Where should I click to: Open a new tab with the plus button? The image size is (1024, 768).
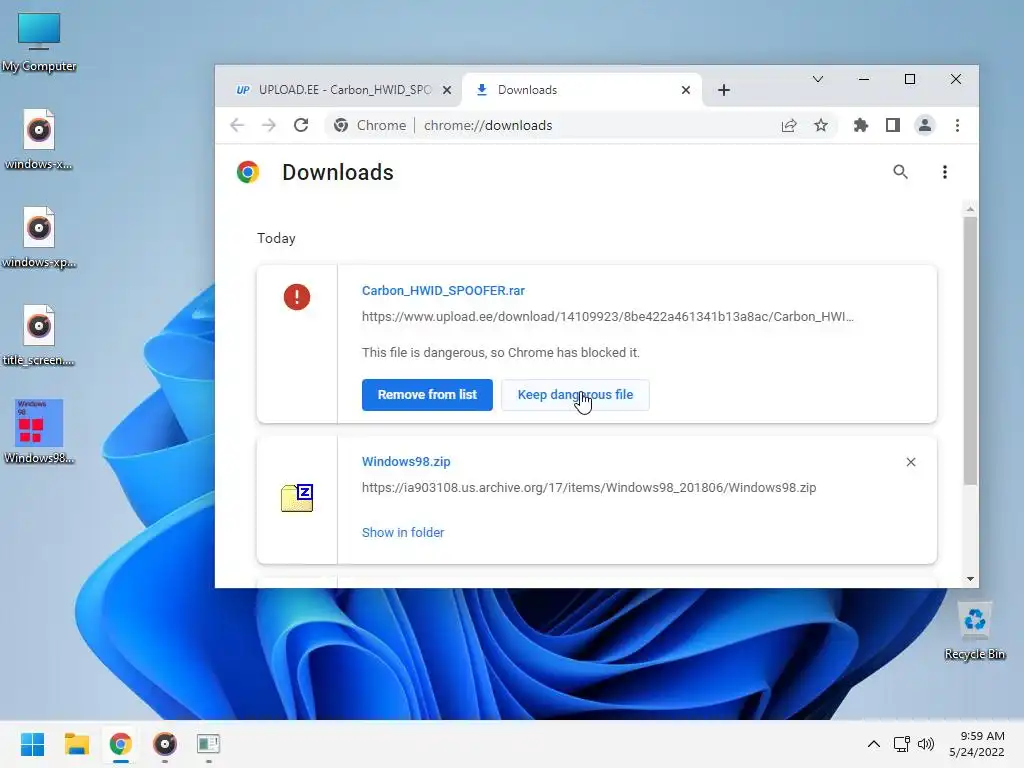click(x=724, y=90)
